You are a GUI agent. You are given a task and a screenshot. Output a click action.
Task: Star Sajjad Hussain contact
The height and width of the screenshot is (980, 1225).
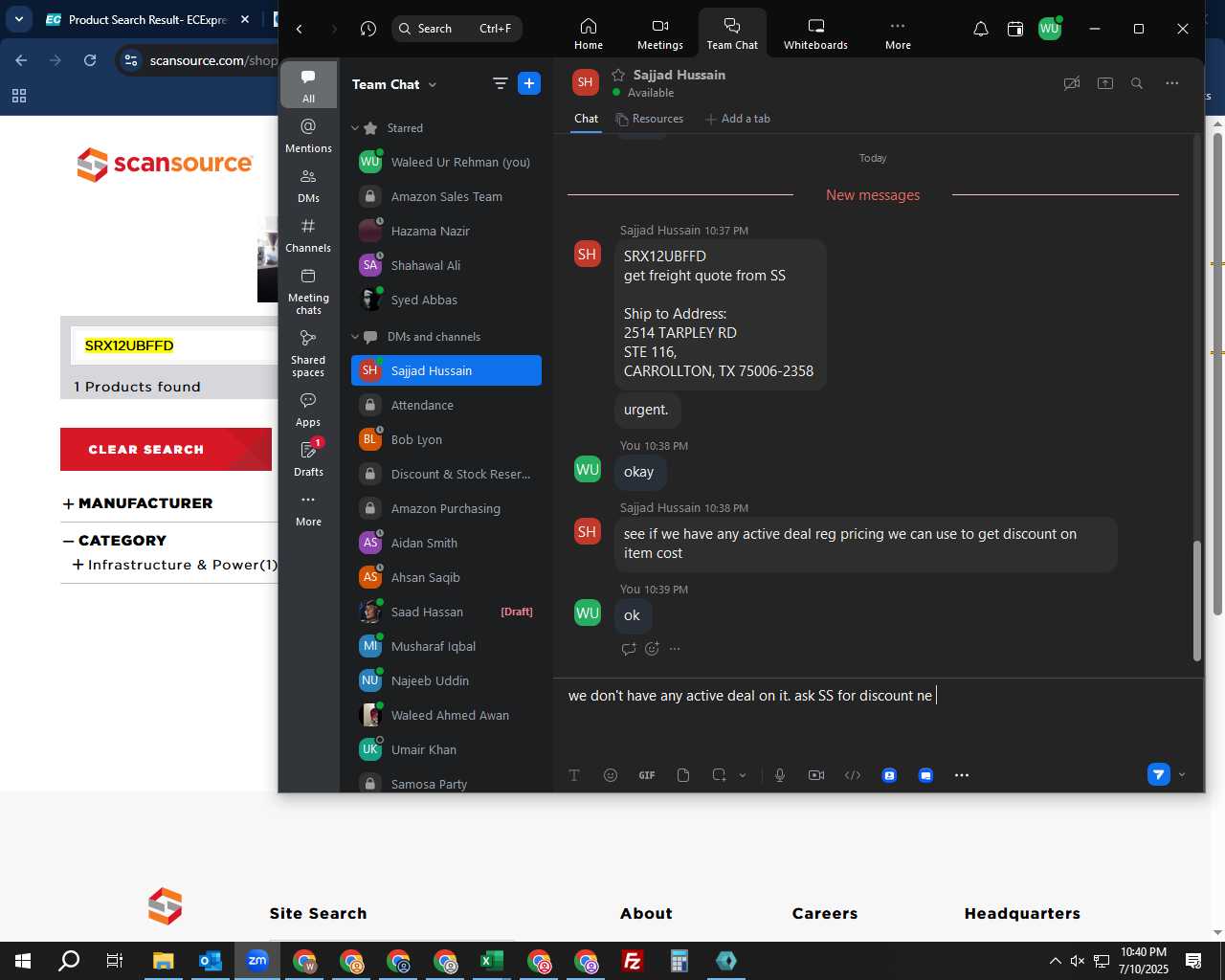pyautogui.click(x=618, y=75)
